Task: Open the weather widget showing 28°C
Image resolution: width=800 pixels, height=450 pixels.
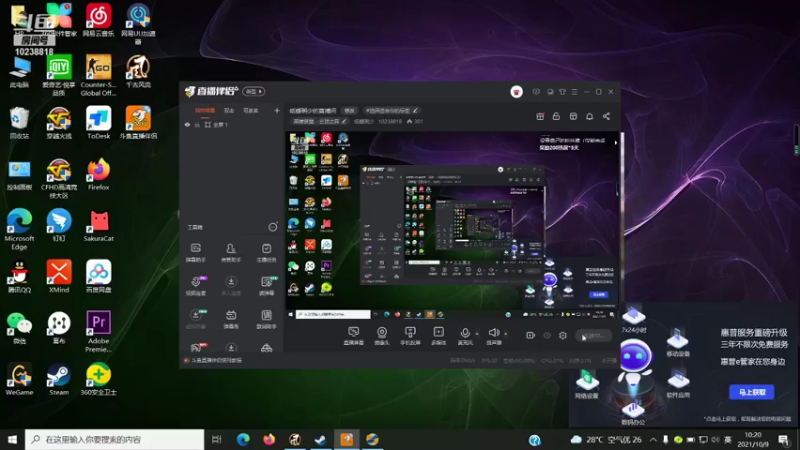Action: [x=606, y=439]
